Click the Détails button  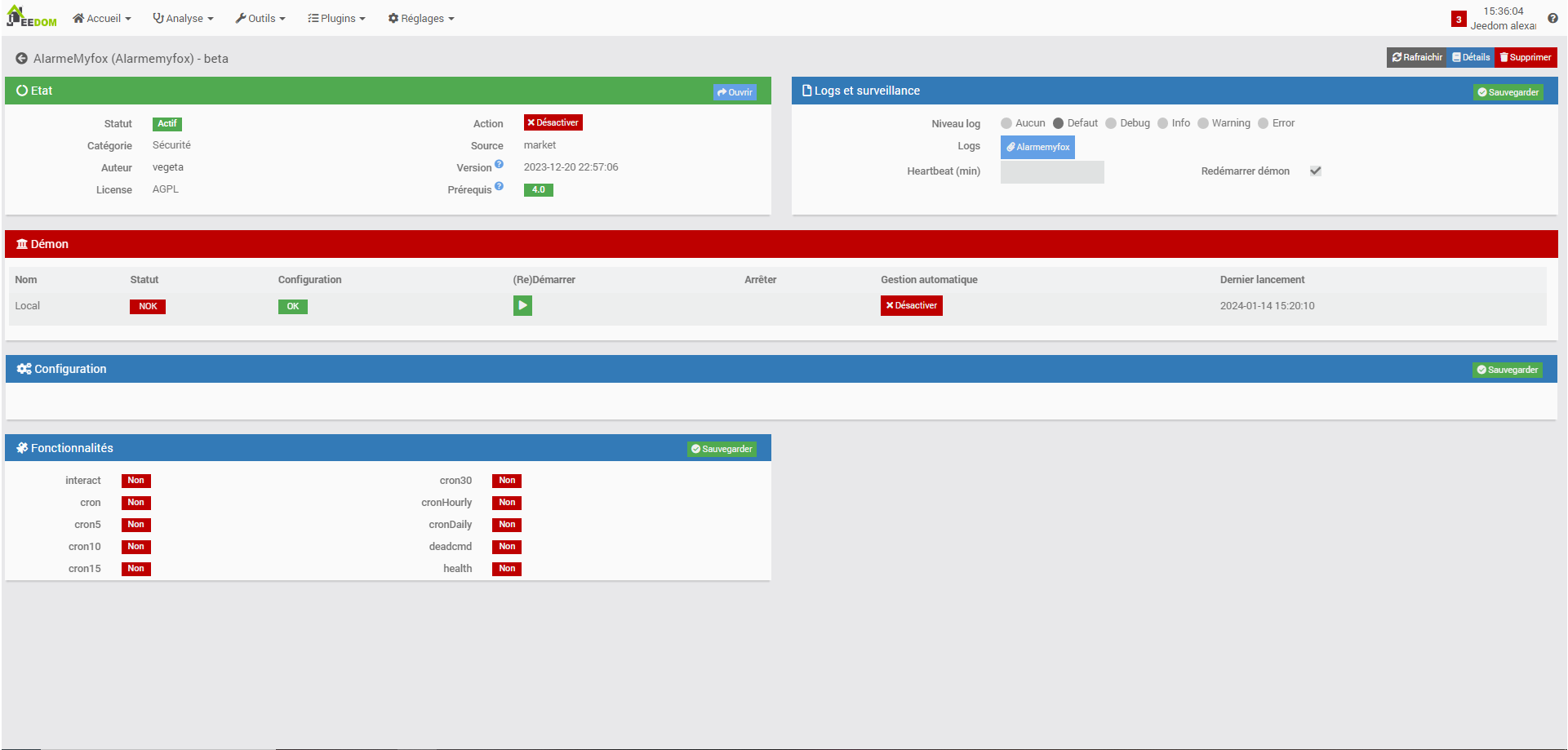(1471, 57)
